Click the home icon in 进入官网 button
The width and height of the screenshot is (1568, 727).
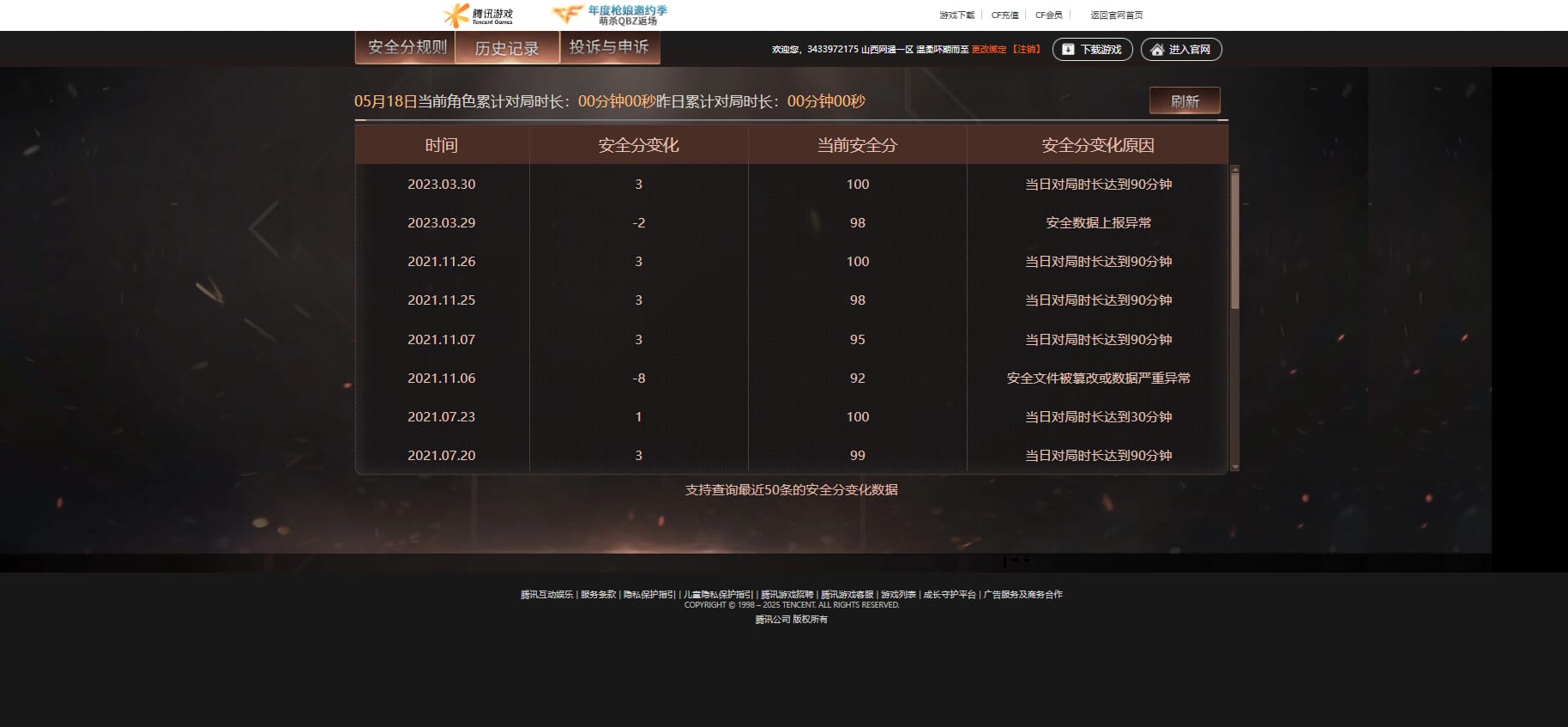1157,50
